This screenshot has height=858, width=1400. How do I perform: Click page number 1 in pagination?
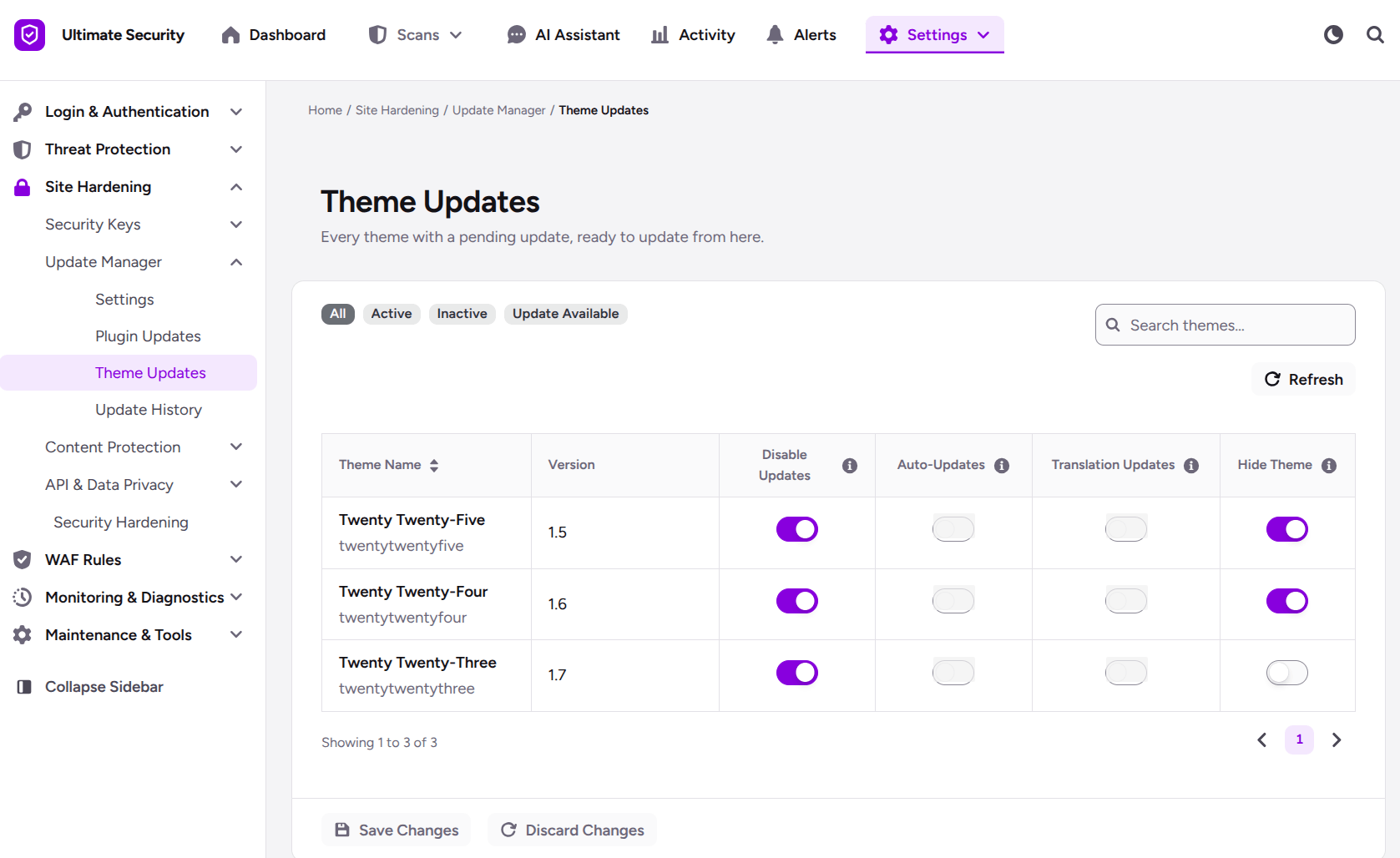coord(1300,739)
